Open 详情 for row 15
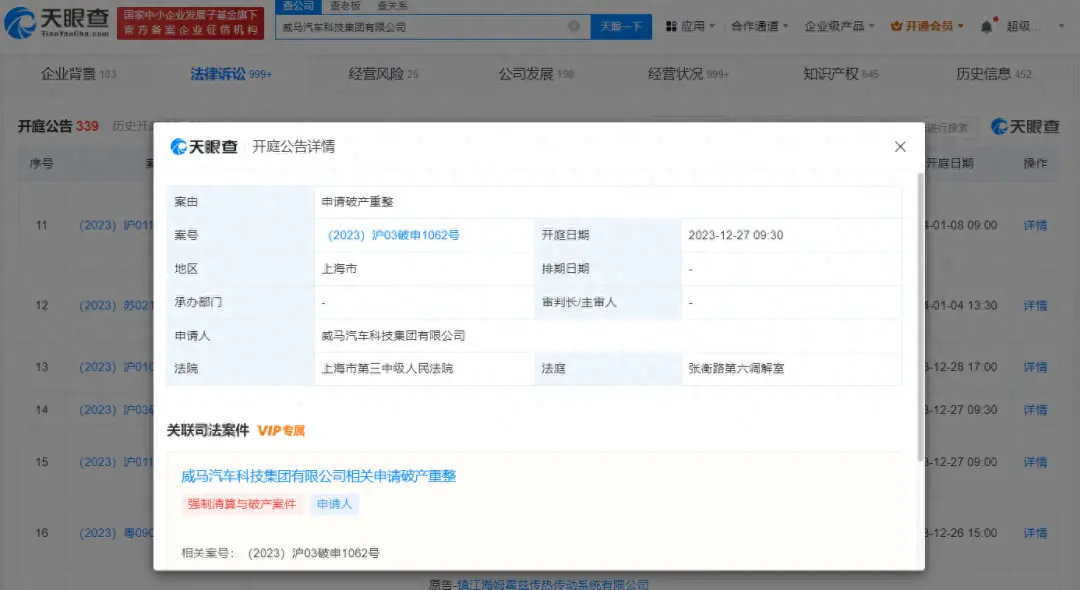1080x590 pixels. click(1035, 462)
